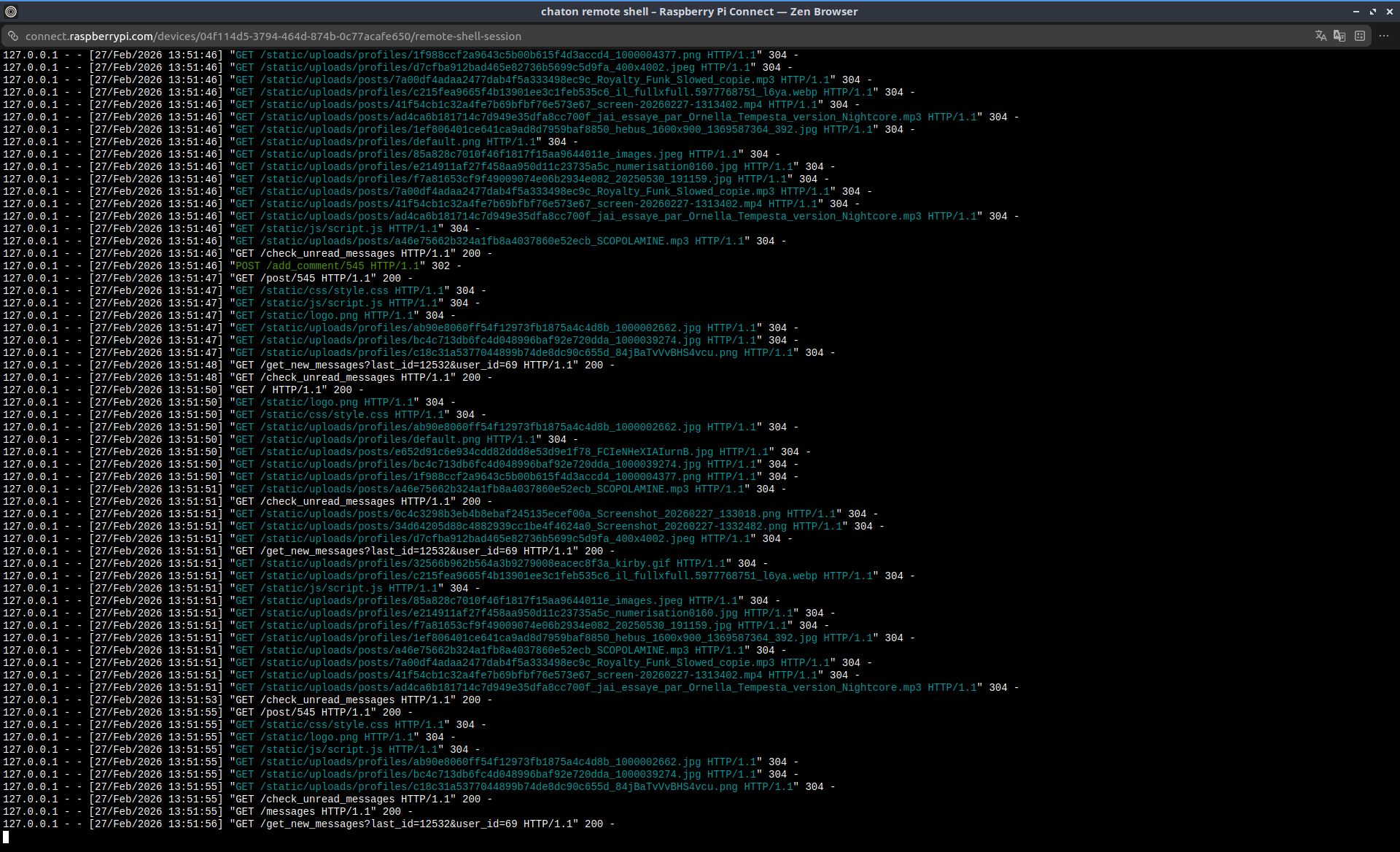Click the Screenshot_20260227_133018.png request line
Viewport: 1400px width, 852px height.
pos(536,514)
